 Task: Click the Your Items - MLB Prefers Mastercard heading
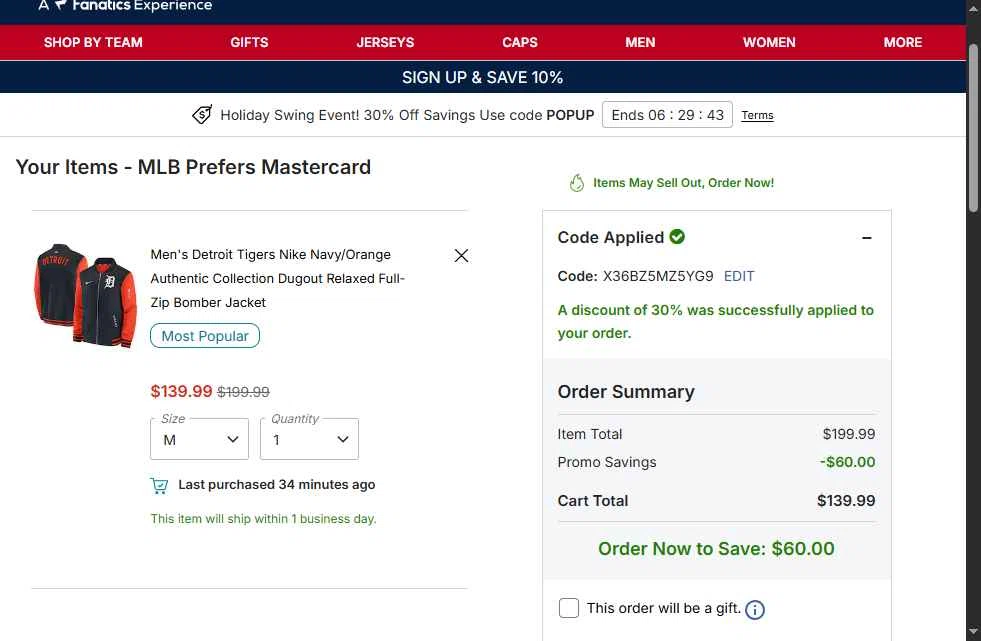coord(193,167)
